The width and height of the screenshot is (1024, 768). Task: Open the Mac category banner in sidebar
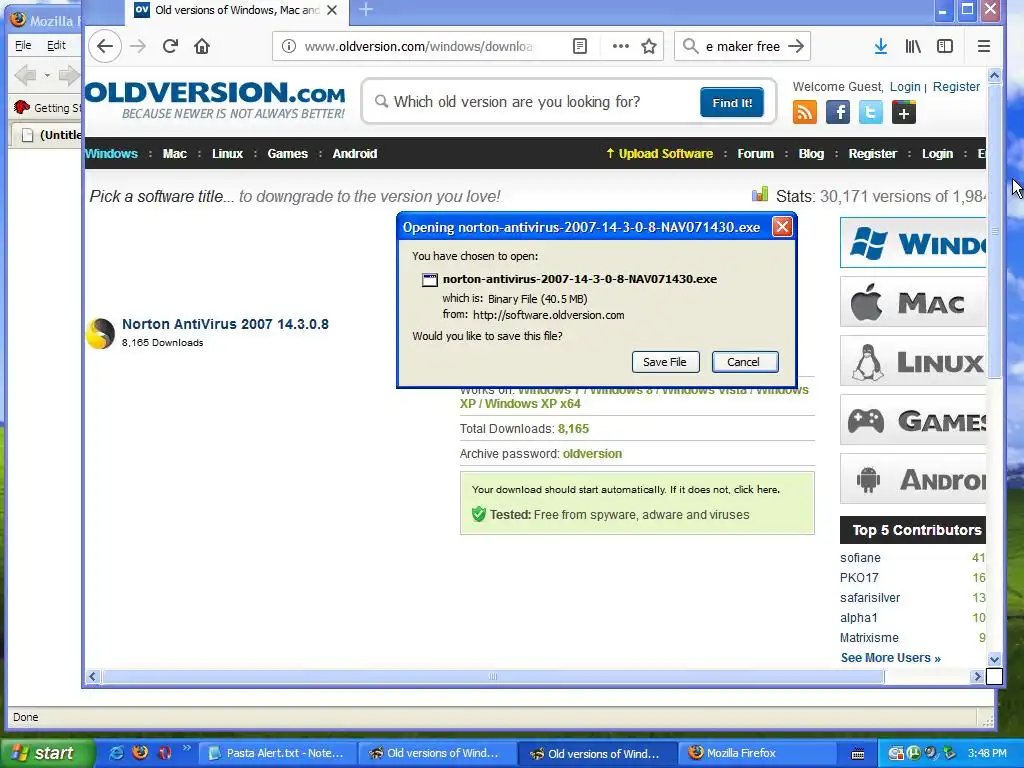(912, 302)
